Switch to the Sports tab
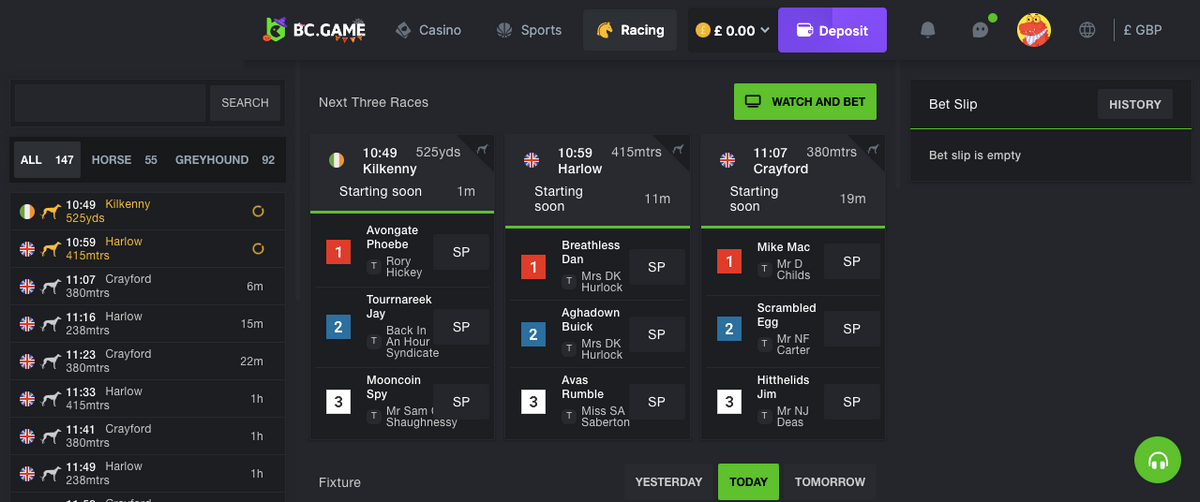 (529, 30)
